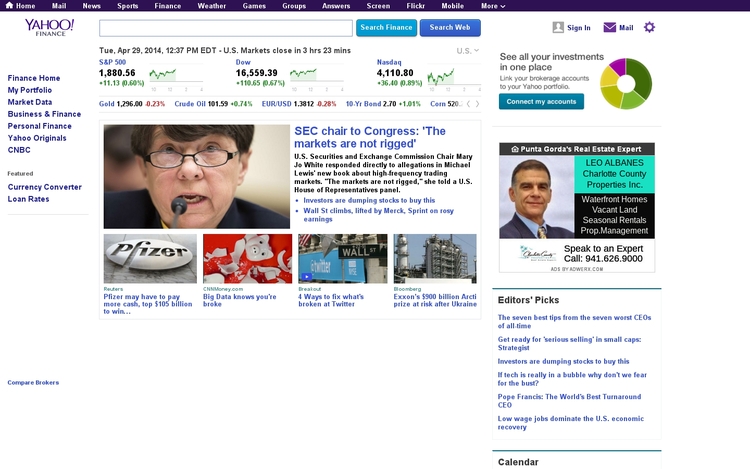Open the settings gear icon
The image size is (750, 469).
[x=649, y=27]
